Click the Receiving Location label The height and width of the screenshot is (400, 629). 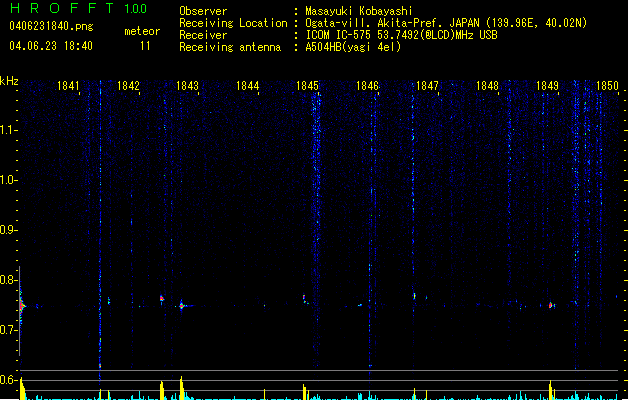[x=233, y=23]
